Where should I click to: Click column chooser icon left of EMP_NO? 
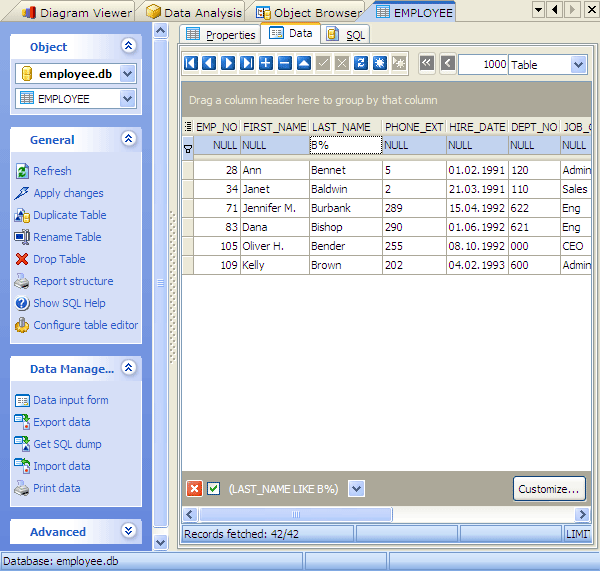pos(188,126)
